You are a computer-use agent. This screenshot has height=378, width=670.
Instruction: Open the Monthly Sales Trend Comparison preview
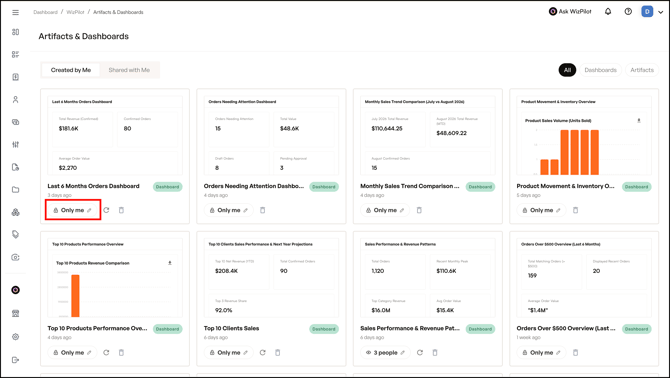[428, 135]
